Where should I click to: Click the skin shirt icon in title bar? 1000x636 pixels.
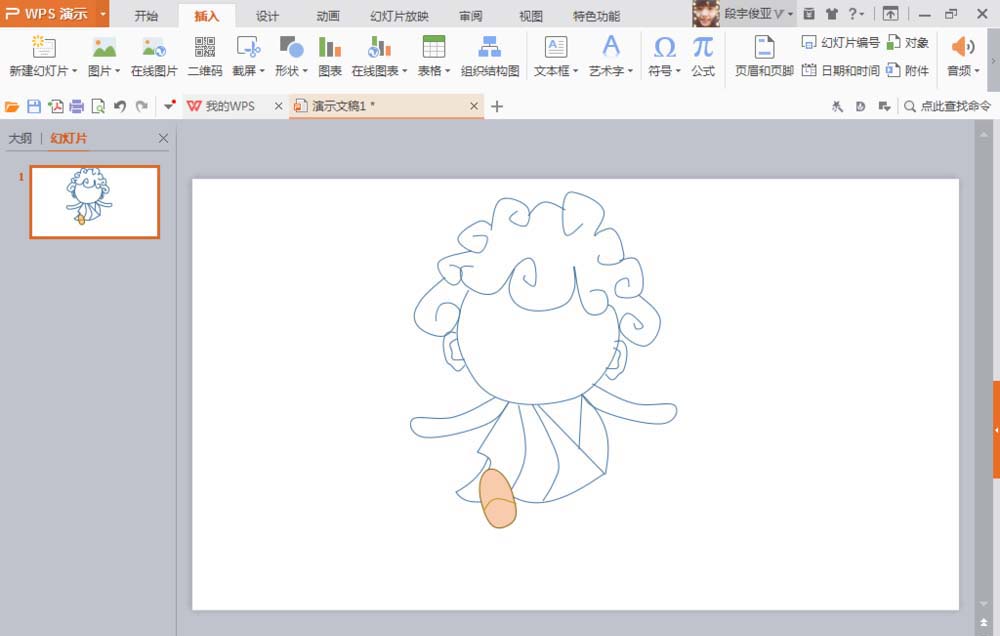[x=832, y=13]
